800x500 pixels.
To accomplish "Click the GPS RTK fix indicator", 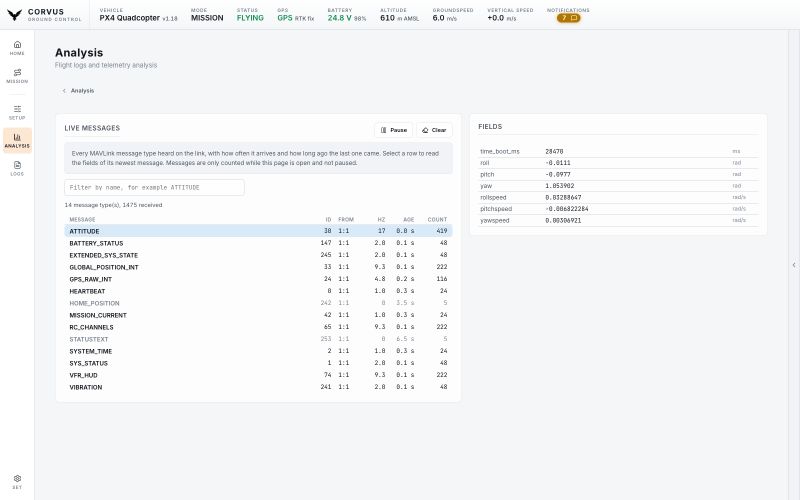I will (x=296, y=18).
